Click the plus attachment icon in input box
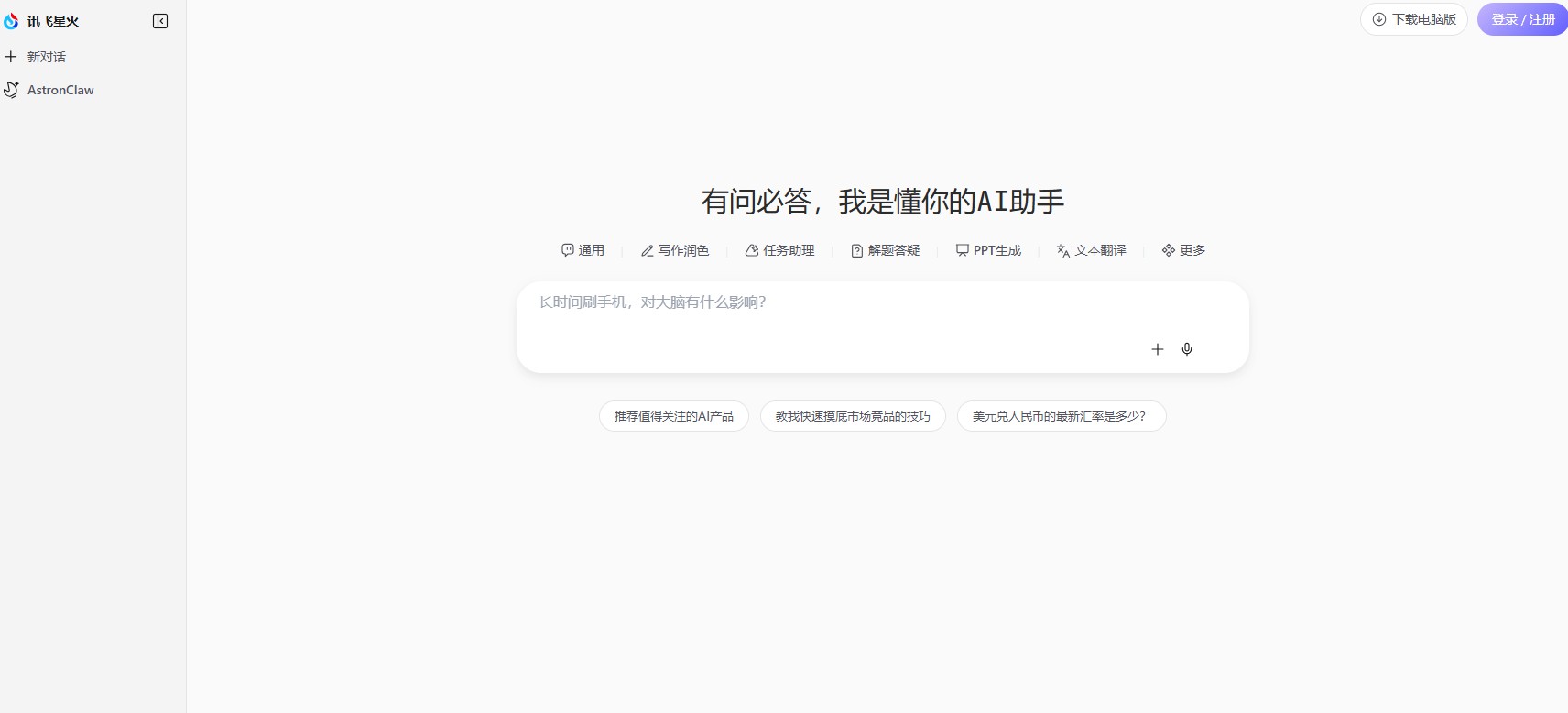This screenshot has width=1568, height=713. (x=1158, y=349)
